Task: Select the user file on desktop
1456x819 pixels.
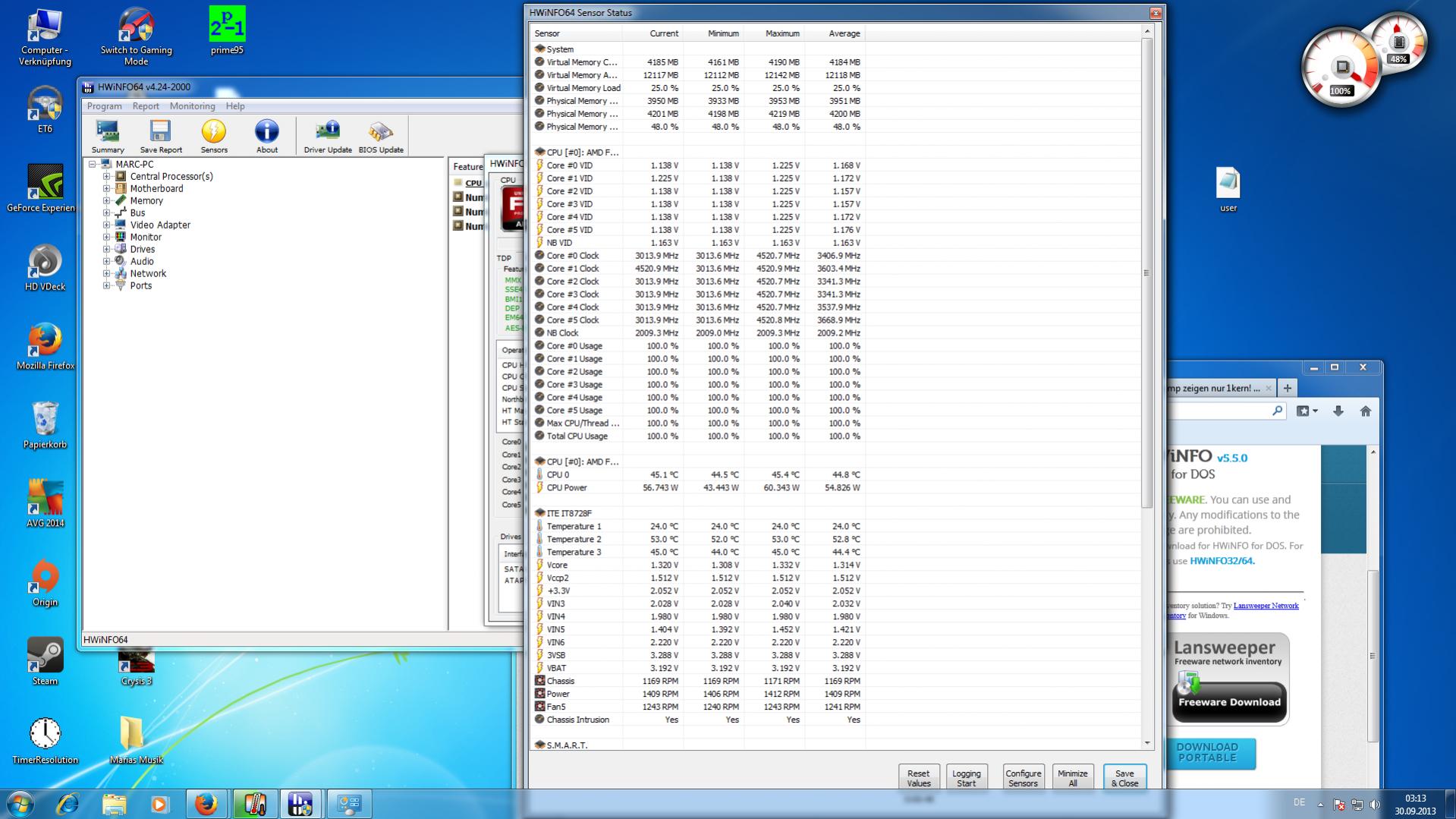Action: click(1228, 189)
